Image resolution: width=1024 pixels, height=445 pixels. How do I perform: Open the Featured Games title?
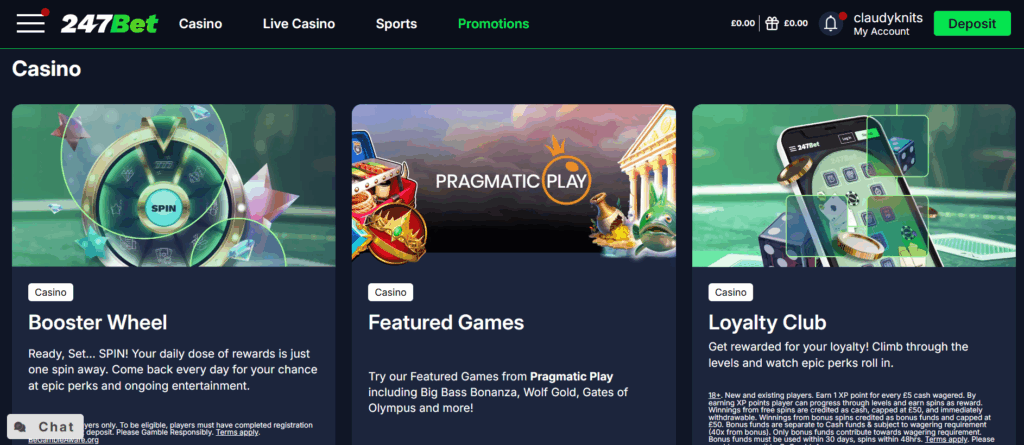pyautogui.click(x=446, y=322)
